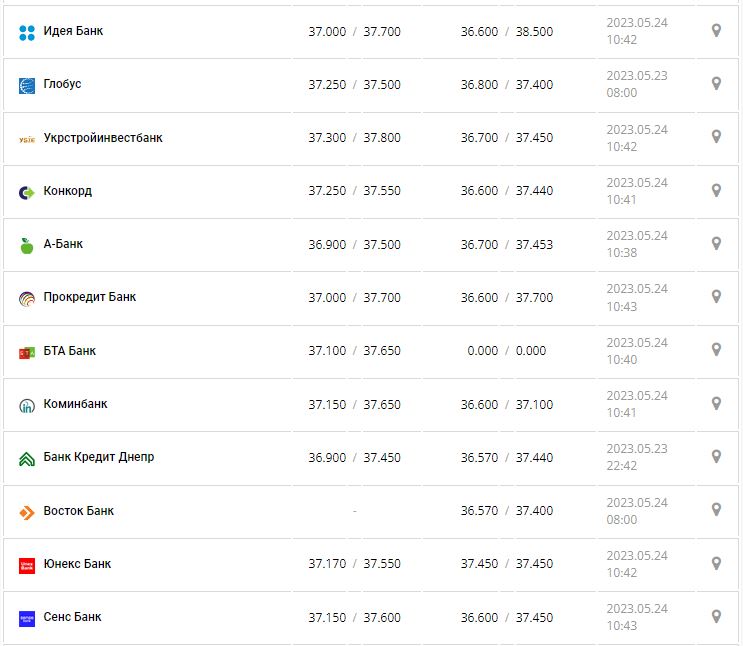This screenshot has height=646, width=743.
Task: Click the green А-Банк apple logo
Action: pyautogui.click(x=27, y=245)
